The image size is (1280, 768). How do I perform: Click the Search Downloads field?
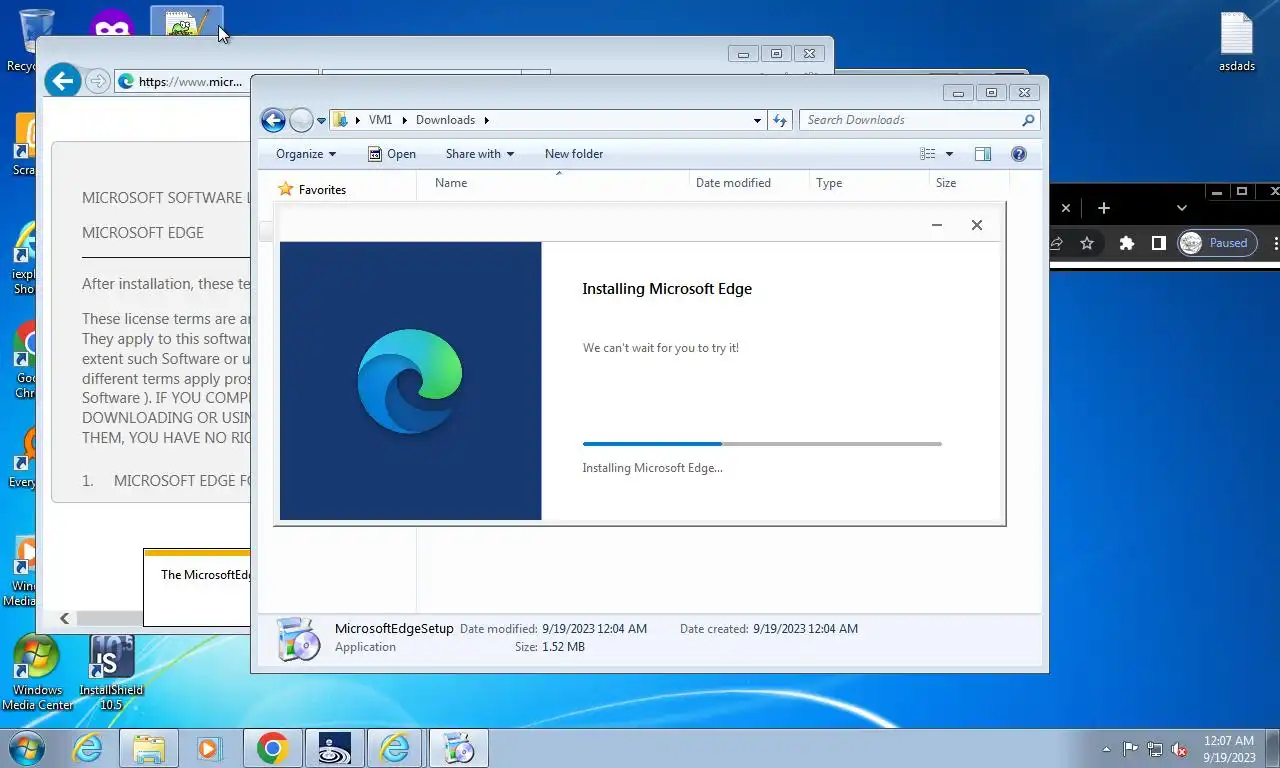(919, 120)
